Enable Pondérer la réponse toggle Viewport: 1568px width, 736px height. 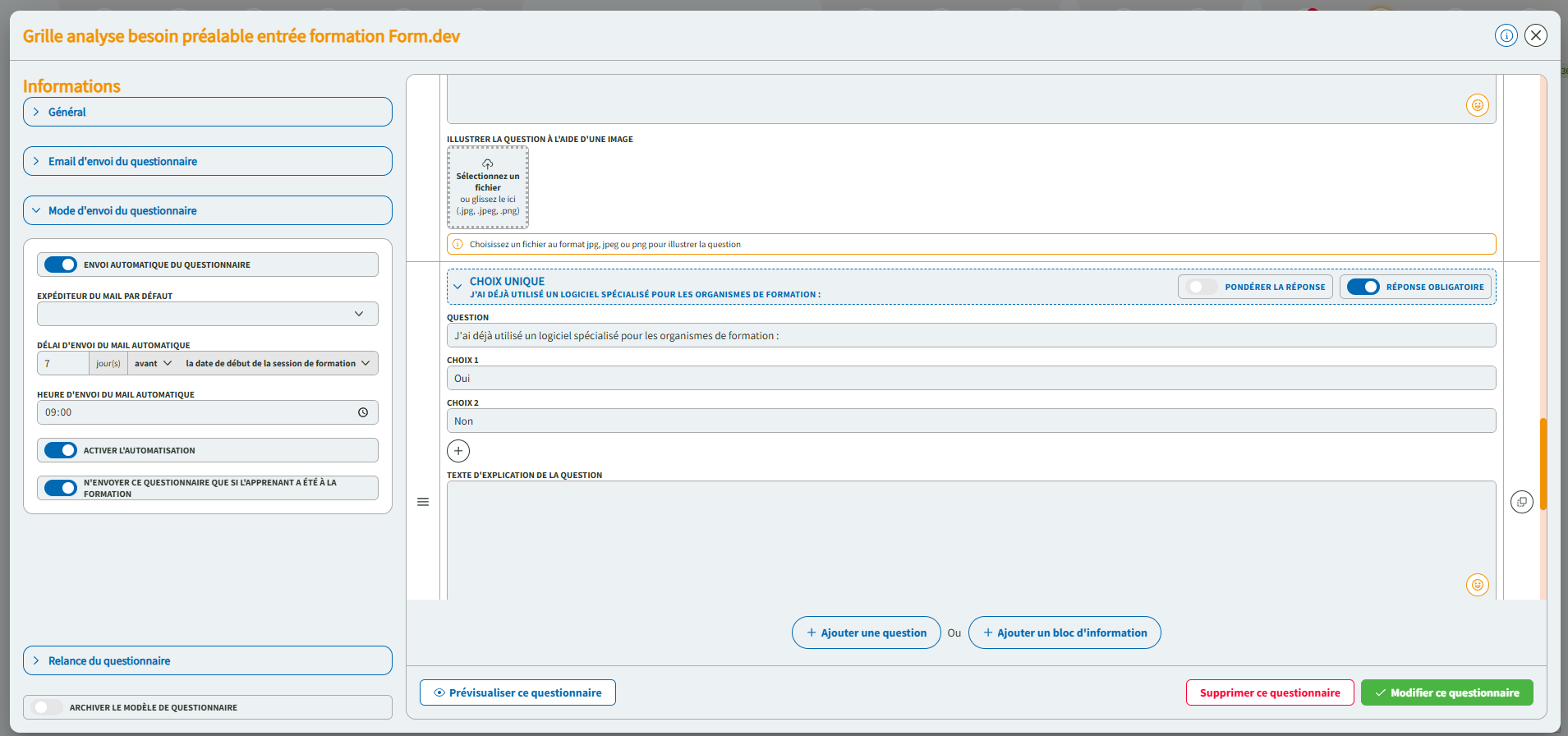point(1202,287)
